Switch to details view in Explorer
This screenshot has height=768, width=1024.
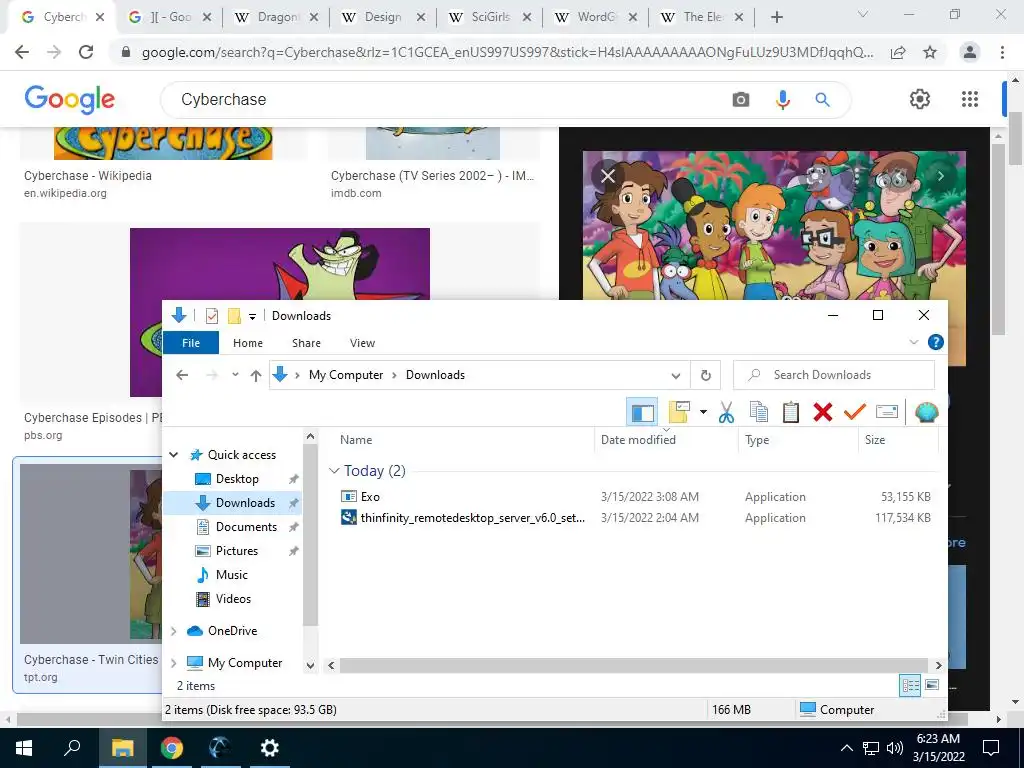(910, 685)
